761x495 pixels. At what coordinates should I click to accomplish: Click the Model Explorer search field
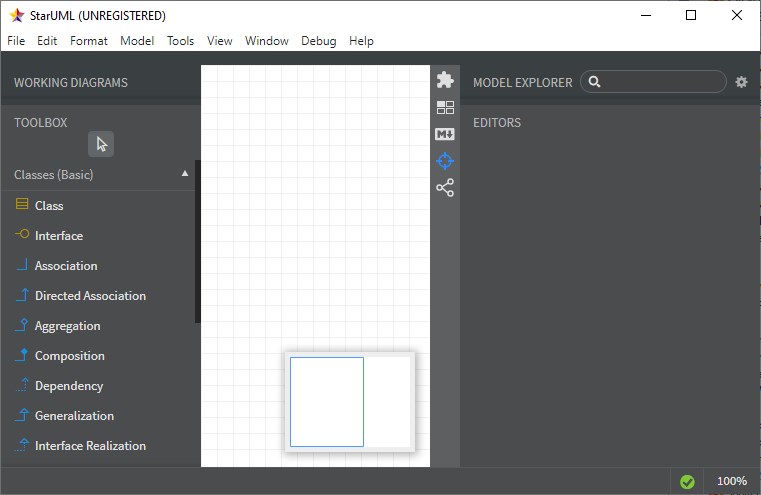point(660,82)
